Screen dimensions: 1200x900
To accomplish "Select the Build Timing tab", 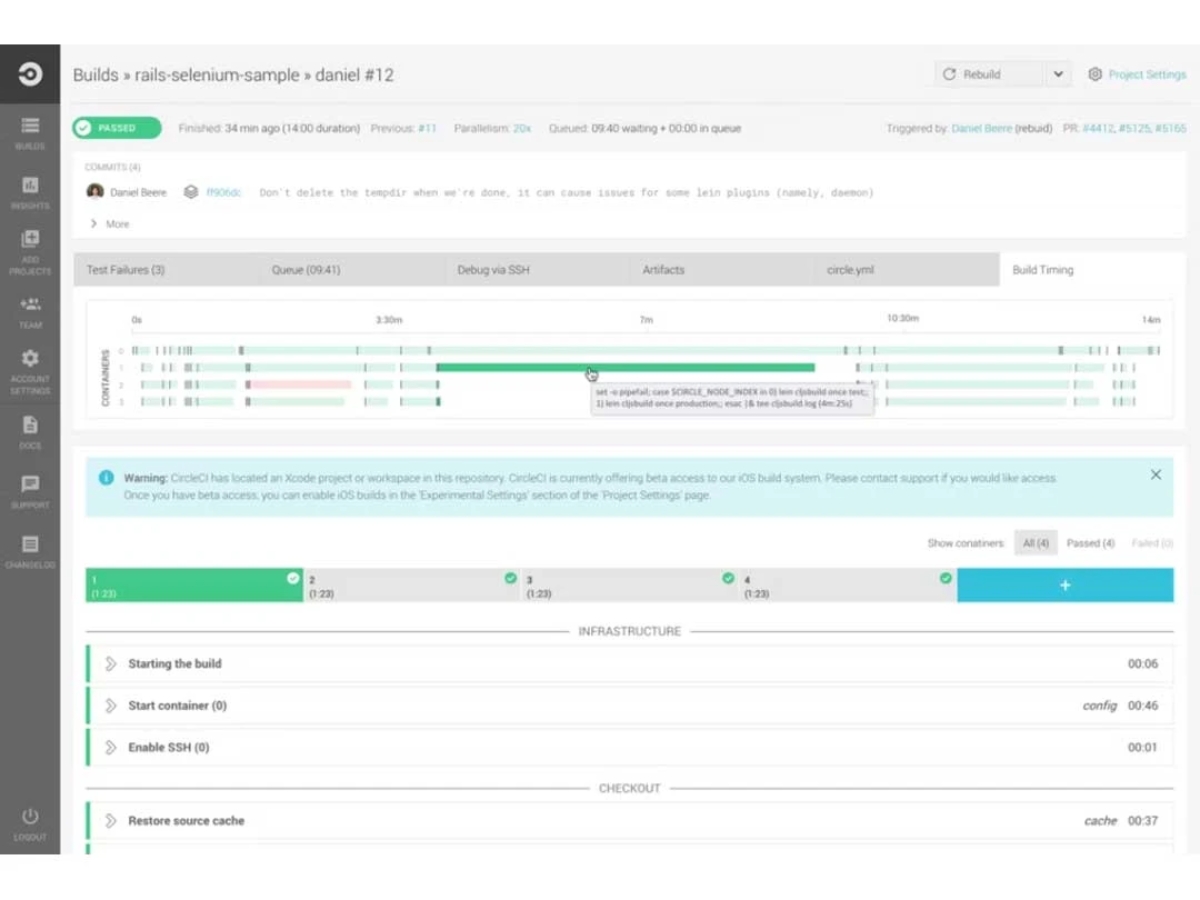I will click(x=1092, y=270).
